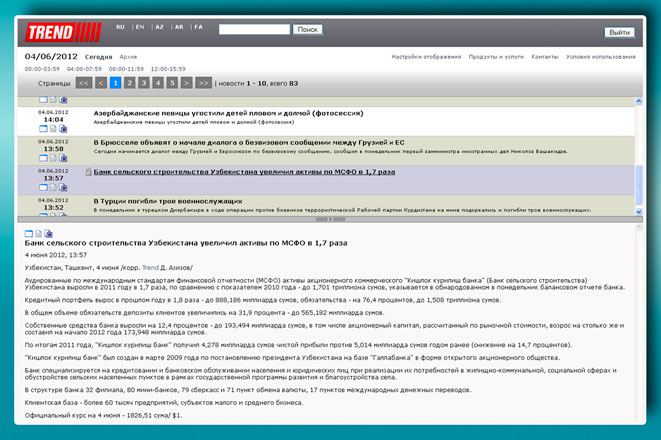
Task: Click the text 4 июня 2012, 13:57
Action: (x=56, y=255)
